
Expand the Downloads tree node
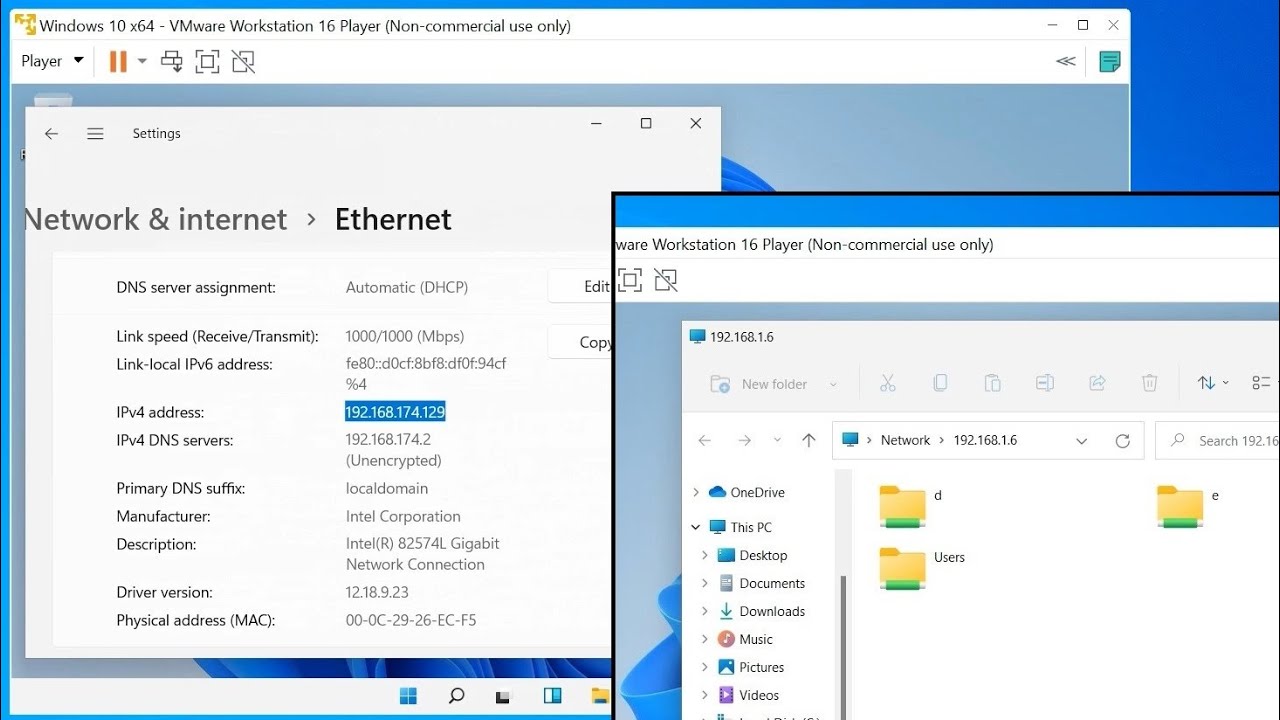pos(704,611)
